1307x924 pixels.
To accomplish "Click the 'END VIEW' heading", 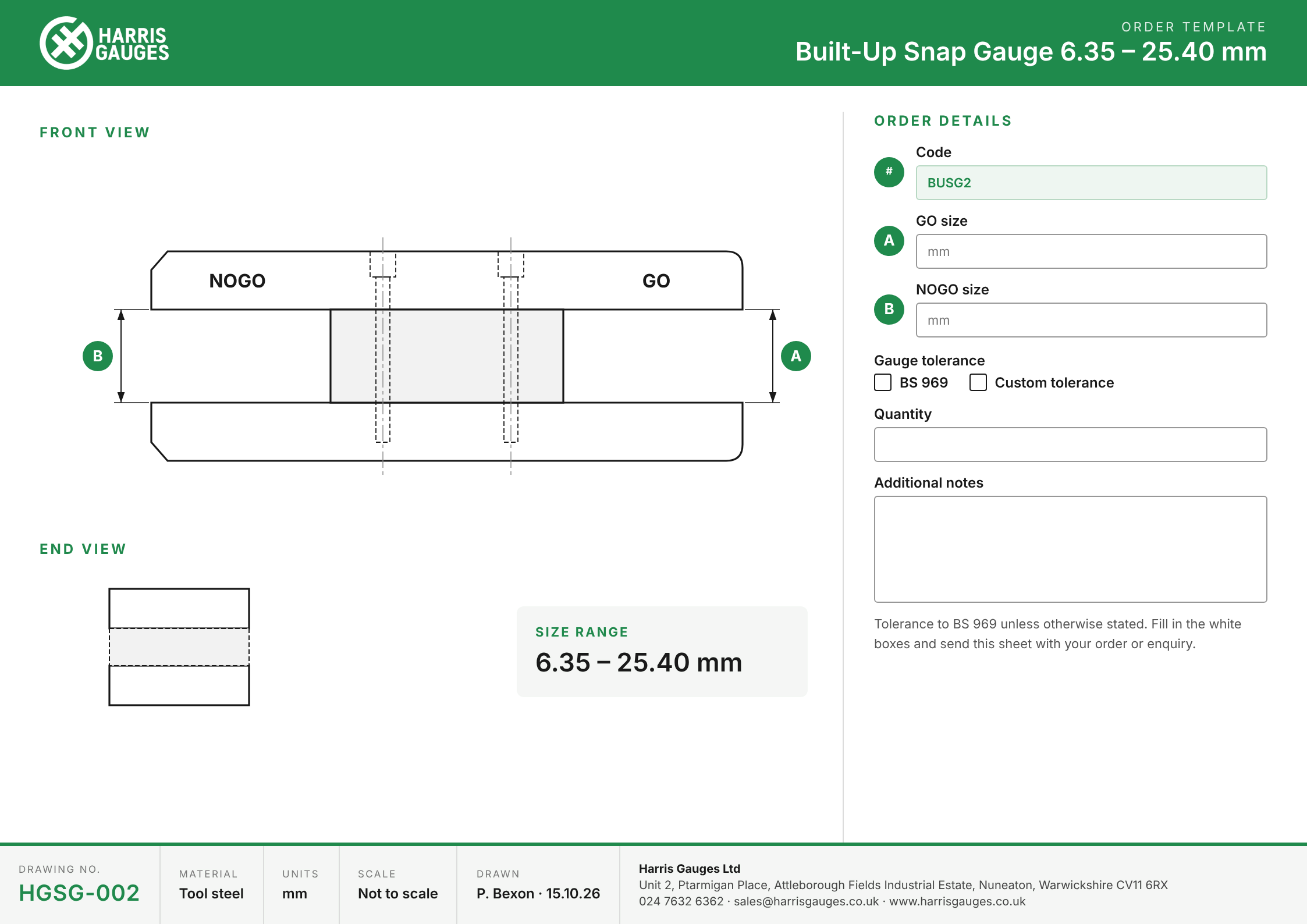I will coord(83,549).
